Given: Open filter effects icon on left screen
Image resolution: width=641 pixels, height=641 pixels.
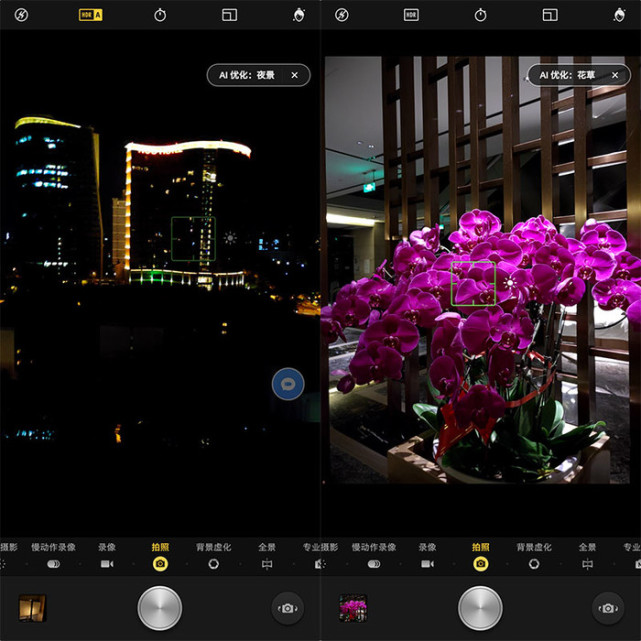Looking at the screenshot, I should point(299,15).
